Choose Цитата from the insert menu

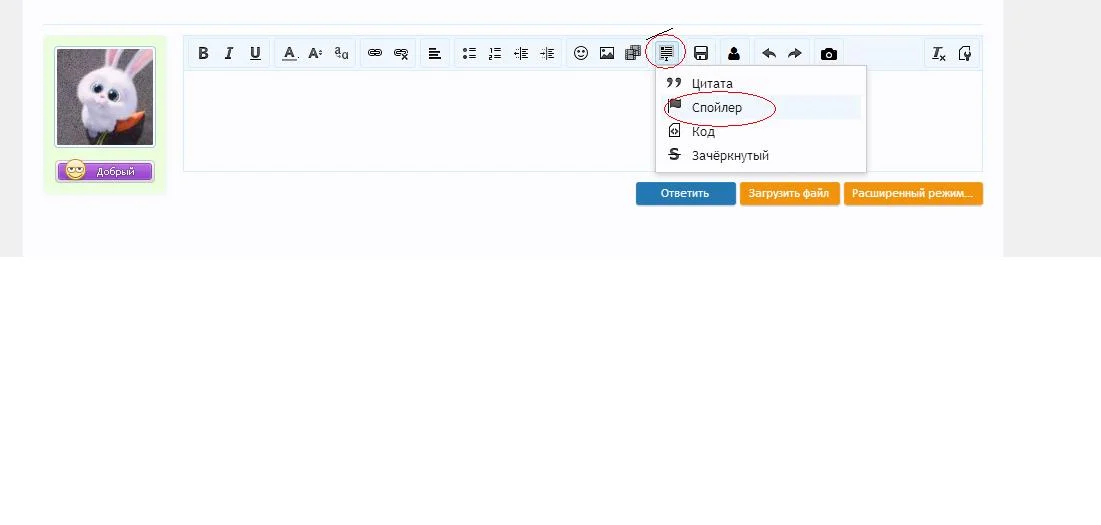click(760, 84)
